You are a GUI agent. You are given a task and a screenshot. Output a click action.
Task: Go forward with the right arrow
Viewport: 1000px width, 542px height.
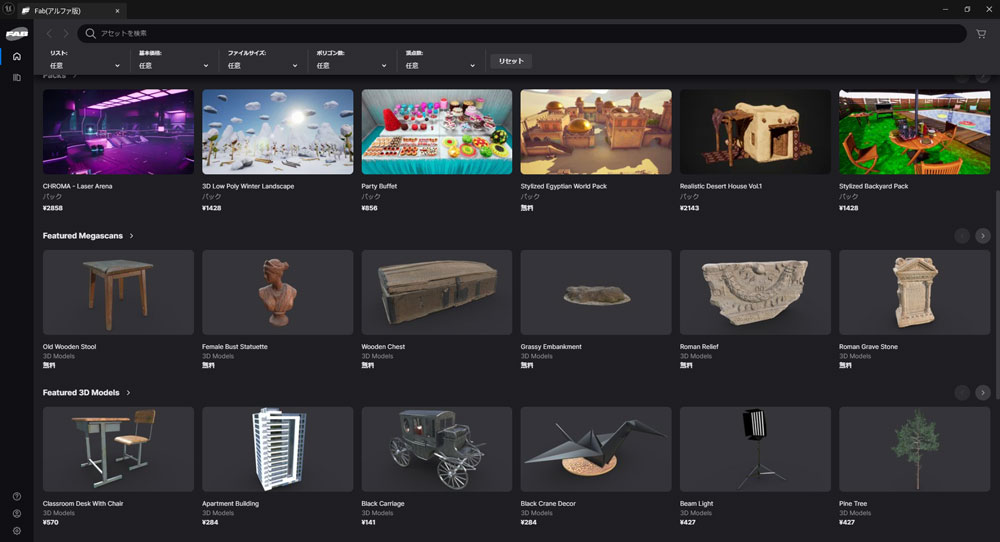pyautogui.click(x=65, y=33)
